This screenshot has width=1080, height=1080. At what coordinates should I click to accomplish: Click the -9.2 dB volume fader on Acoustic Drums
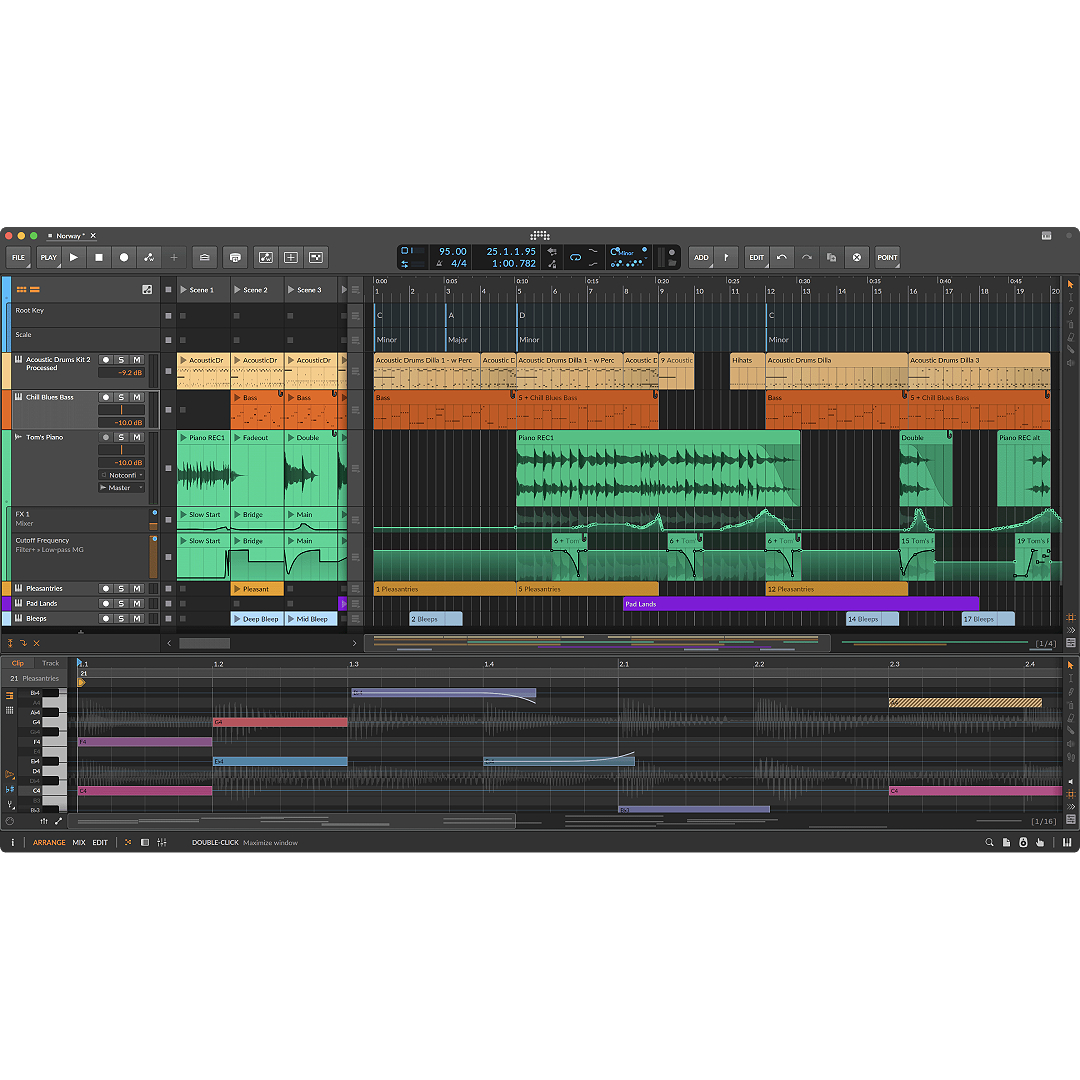tap(121, 372)
